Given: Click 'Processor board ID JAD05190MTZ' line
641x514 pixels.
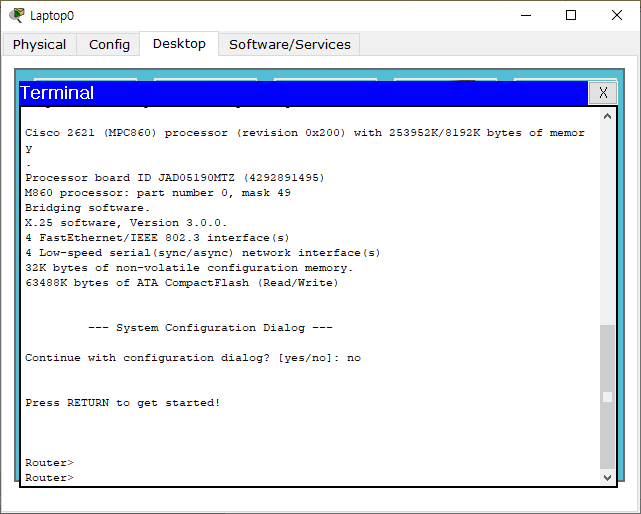Looking at the screenshot, I should 175,178.
